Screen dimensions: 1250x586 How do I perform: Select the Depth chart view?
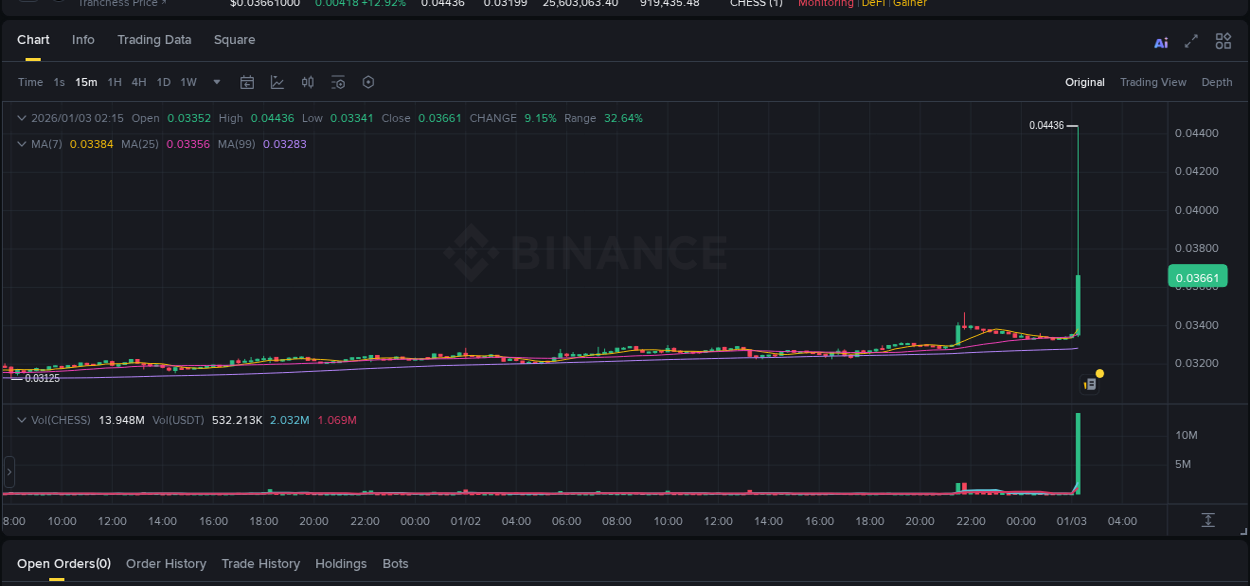coord(1217,82)
